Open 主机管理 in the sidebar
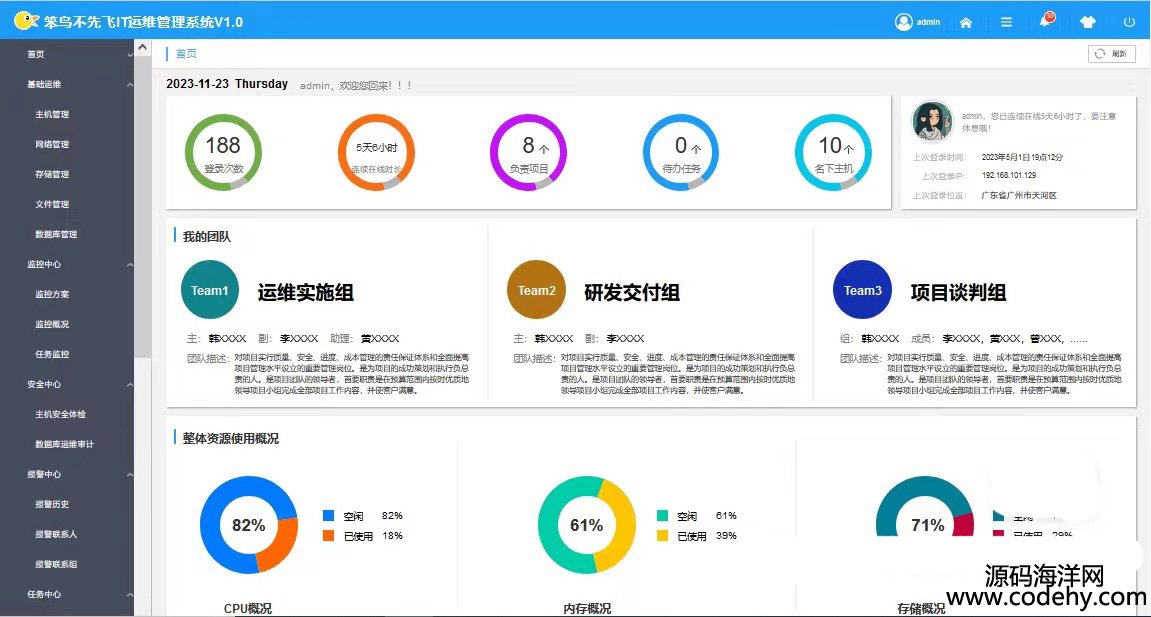The width and height of the screenshot is (1151, 617). click(52, 115)
